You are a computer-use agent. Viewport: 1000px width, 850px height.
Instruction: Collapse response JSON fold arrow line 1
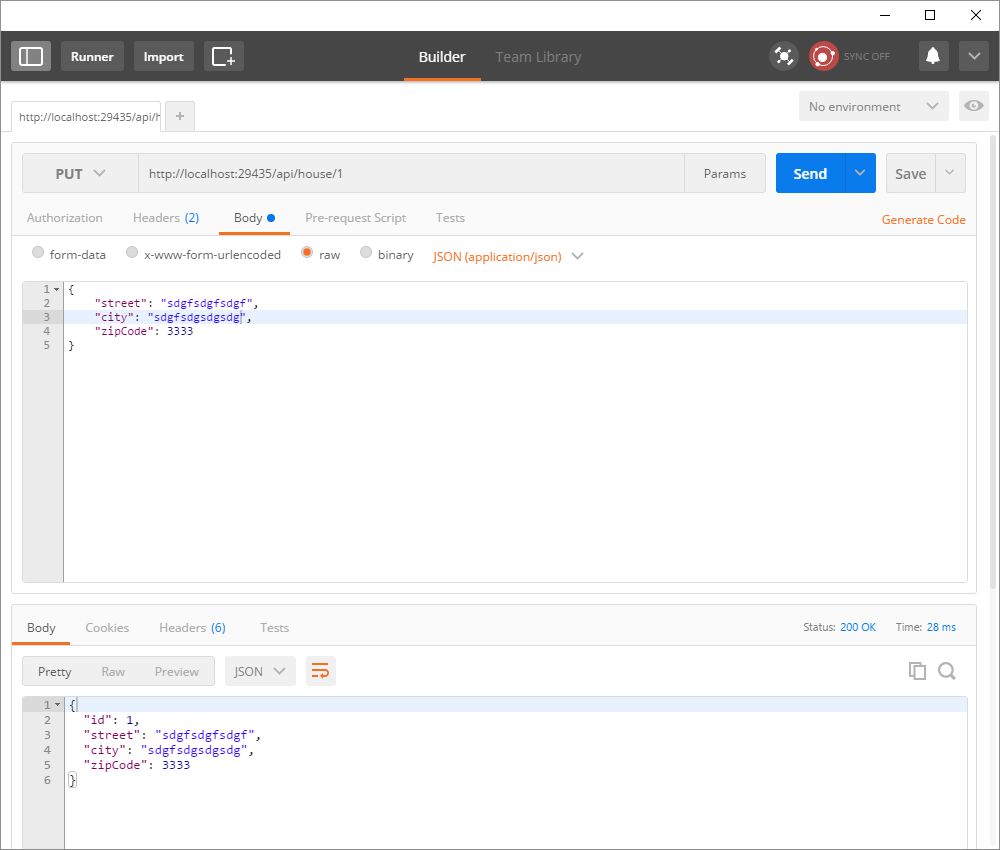click(57, 705)
